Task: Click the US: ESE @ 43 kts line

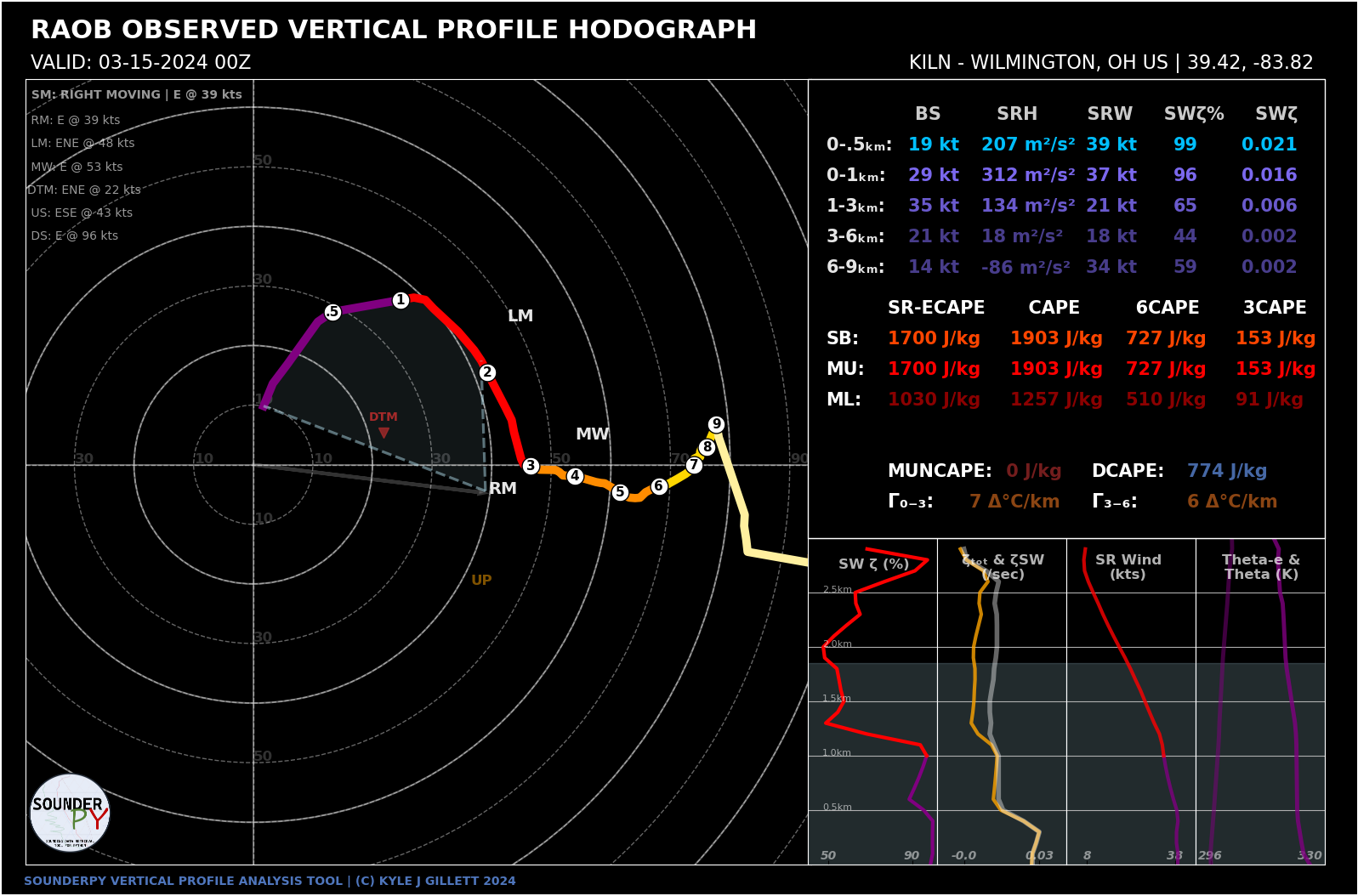Action: click(82, 213)
